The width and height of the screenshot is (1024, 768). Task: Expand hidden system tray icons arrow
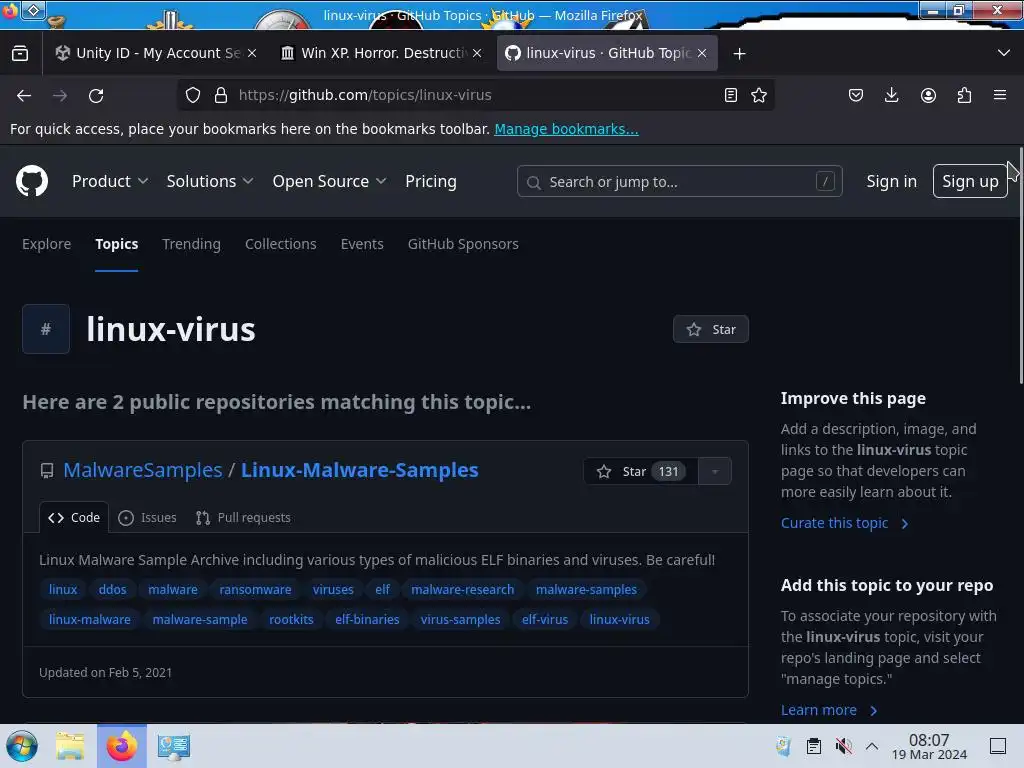[x=872, y=746]
